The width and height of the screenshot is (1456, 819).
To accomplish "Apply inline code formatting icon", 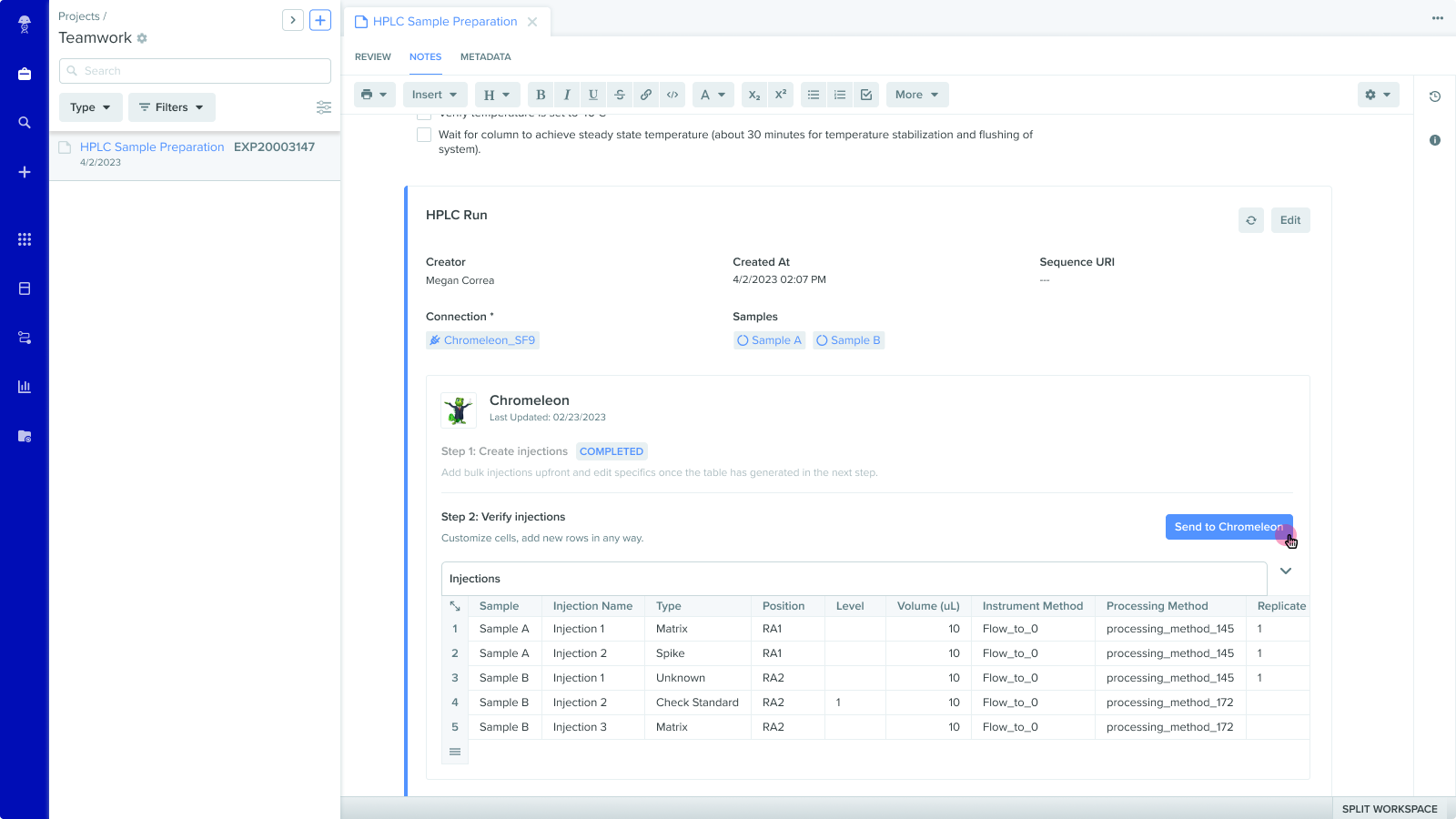I will click(x=672, y=95).
